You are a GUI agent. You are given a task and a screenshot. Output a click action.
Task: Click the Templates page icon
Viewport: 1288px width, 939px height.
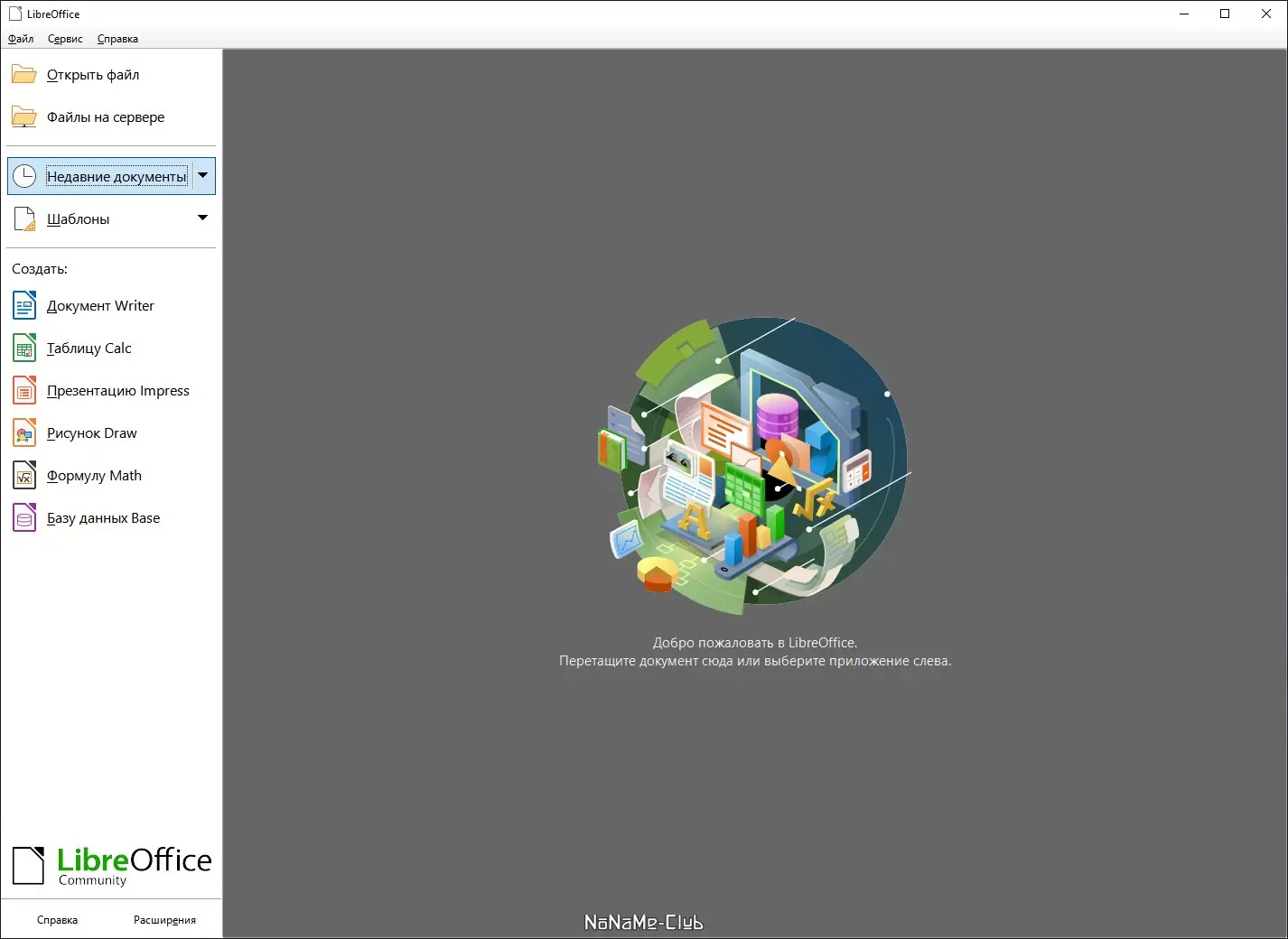click(24, 218)
